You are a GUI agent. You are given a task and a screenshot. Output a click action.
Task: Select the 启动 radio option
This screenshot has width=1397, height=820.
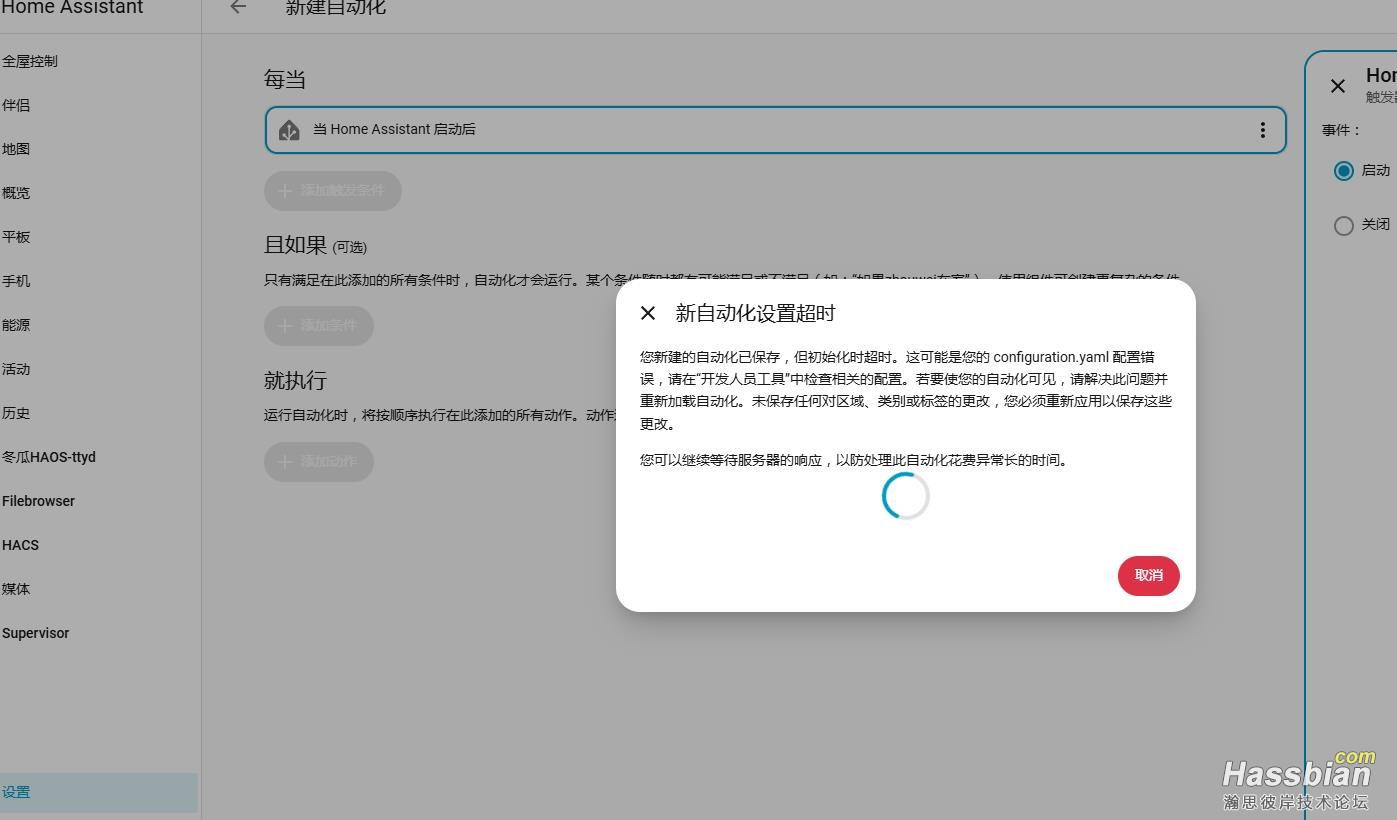click(x=1344, y=171)
